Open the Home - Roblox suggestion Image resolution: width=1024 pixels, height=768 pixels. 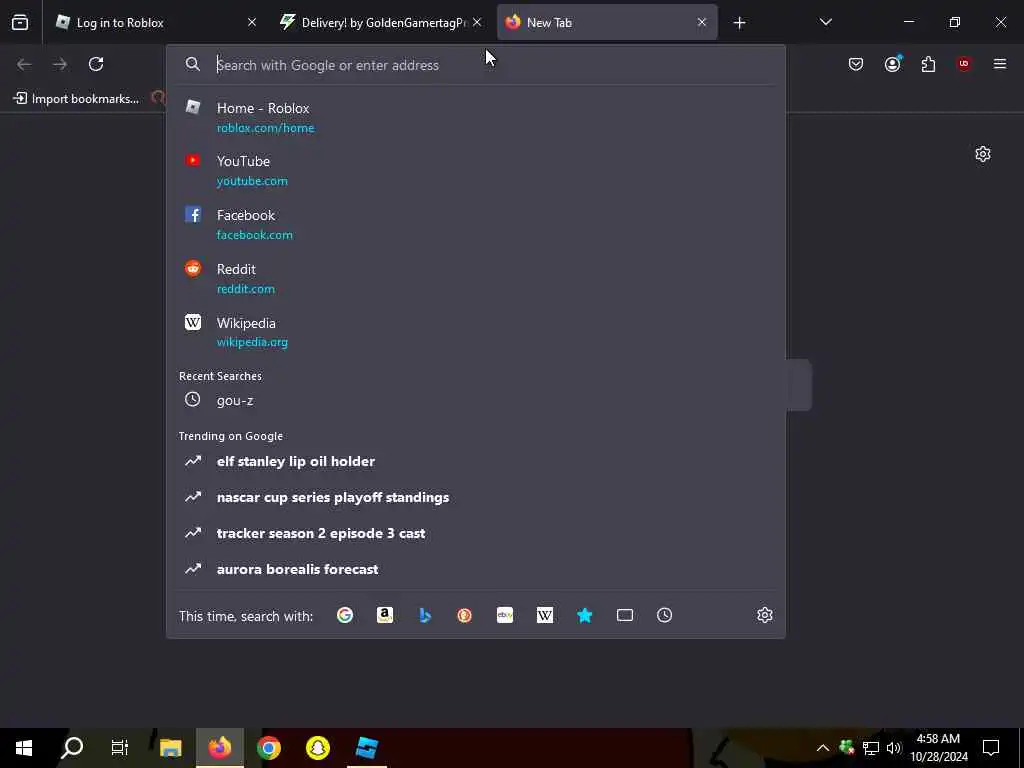(475, 118)
